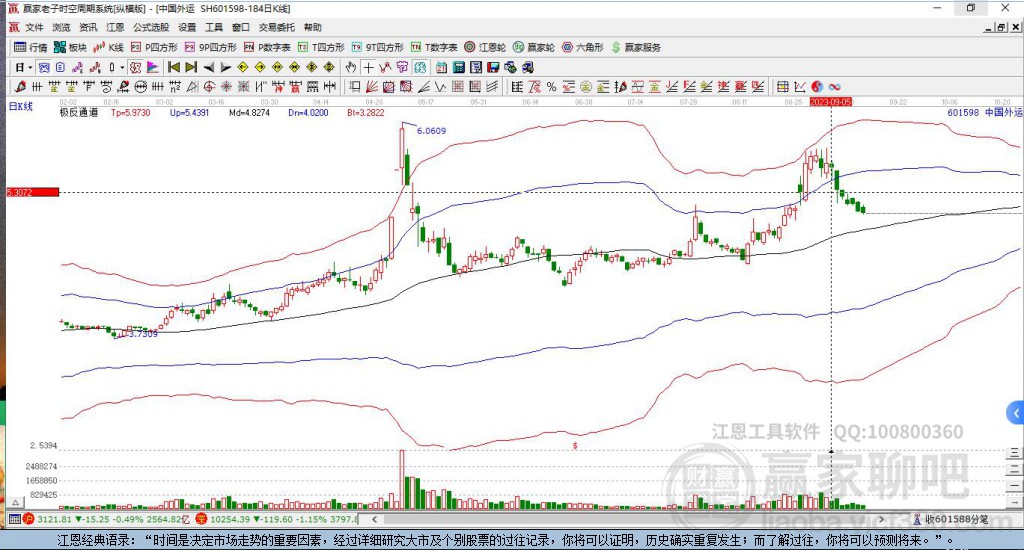The height and width of the screenshot is (550, 1024).
Task: Click the up triangle button beside volume
Action: pyautogui.click(x=16, y=502)
